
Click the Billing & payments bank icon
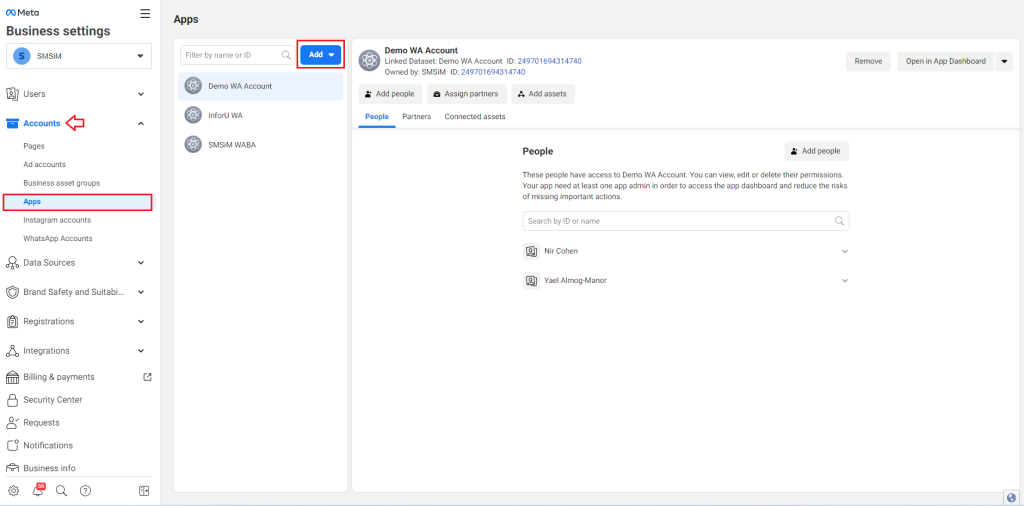12,377
